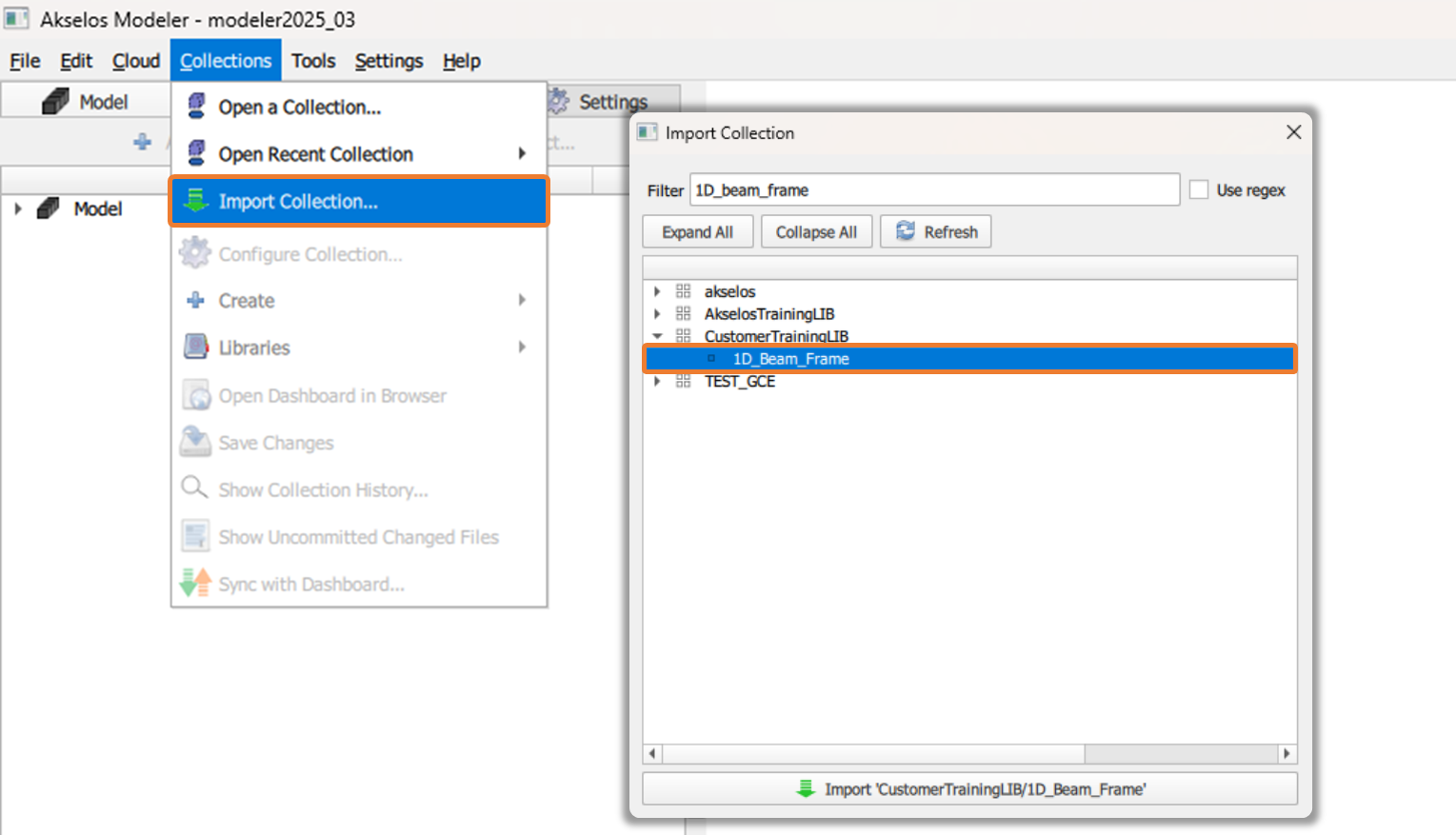The height and width of the screenshot is (835, 1456).
Task: Select Import Collection menu entry
Action: pos(359,201)
